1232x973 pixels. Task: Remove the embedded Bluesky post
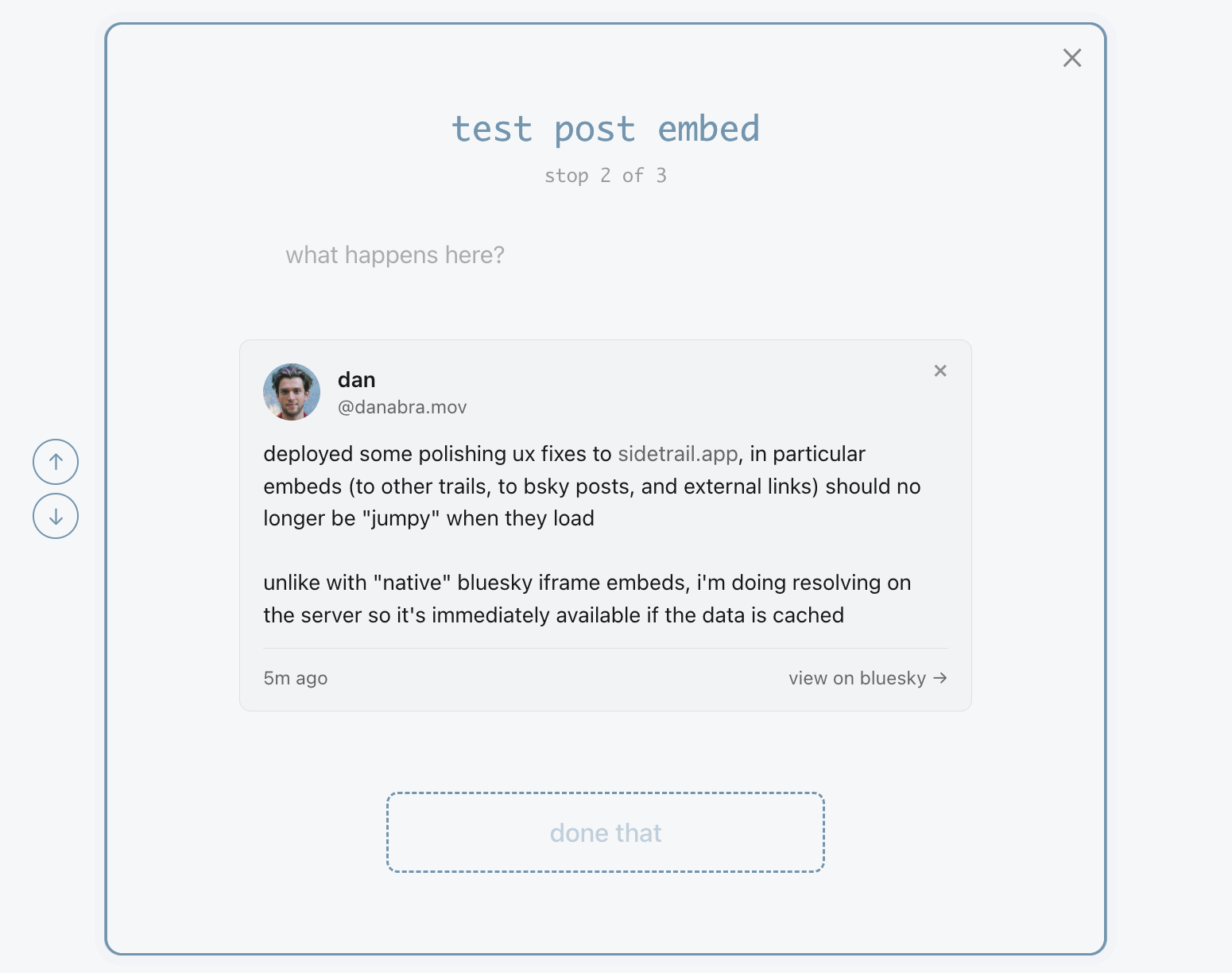tap(940, 370)
